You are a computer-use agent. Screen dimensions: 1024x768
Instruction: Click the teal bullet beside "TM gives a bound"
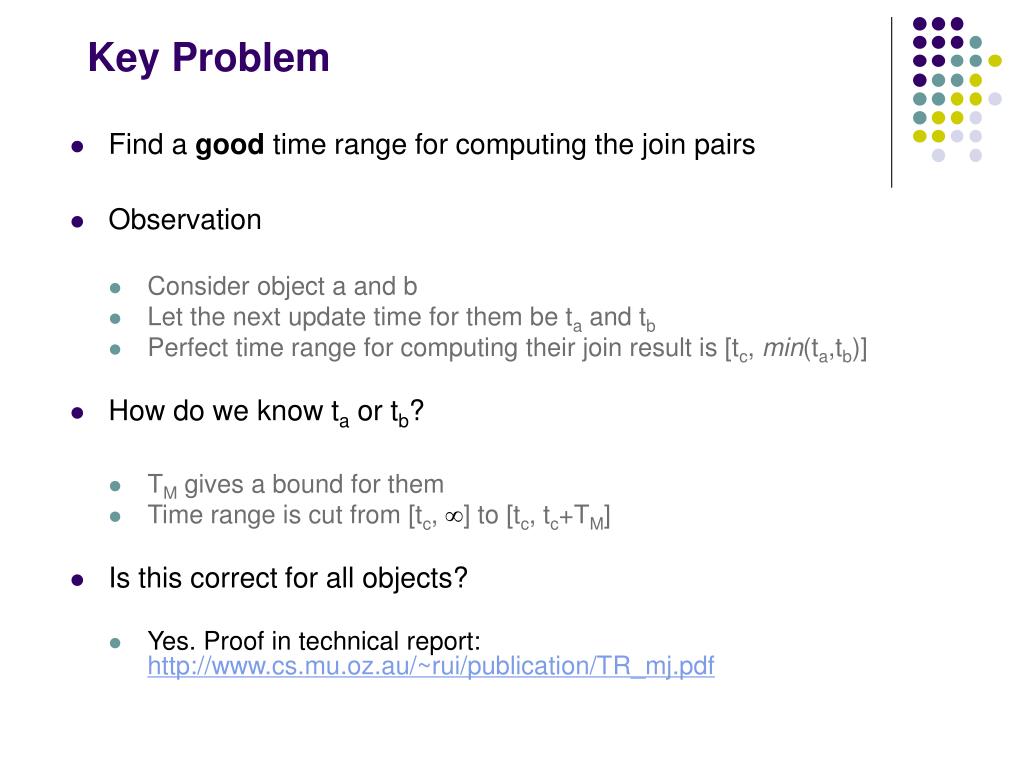tap(116, 486)
